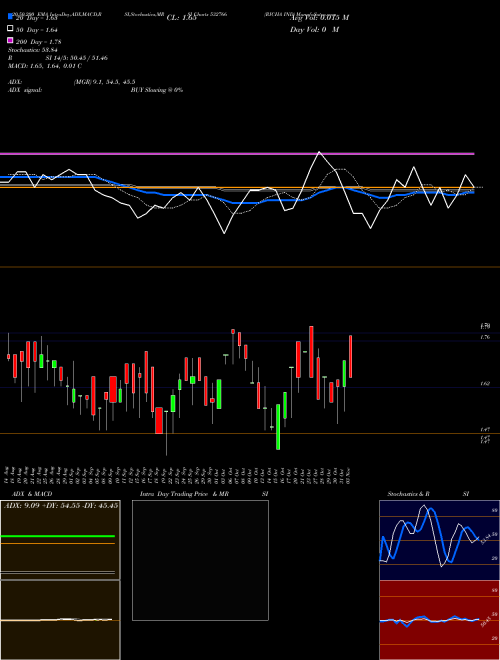Click the last red candlestick on the right

coord(351,356)
